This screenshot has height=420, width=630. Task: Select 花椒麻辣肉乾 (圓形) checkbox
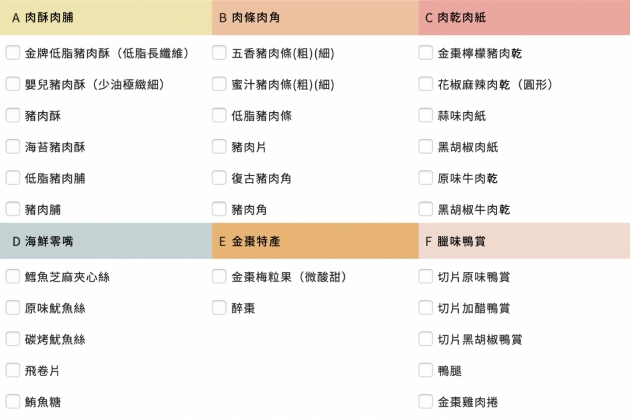click(427, 84)
